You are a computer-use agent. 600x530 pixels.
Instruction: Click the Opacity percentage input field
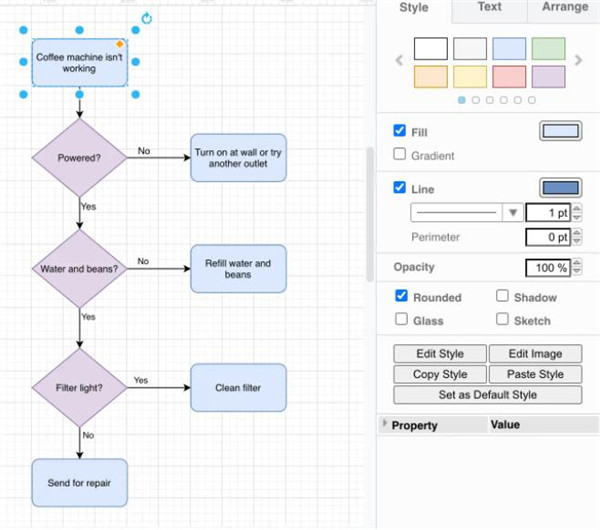tap(548, 268)
